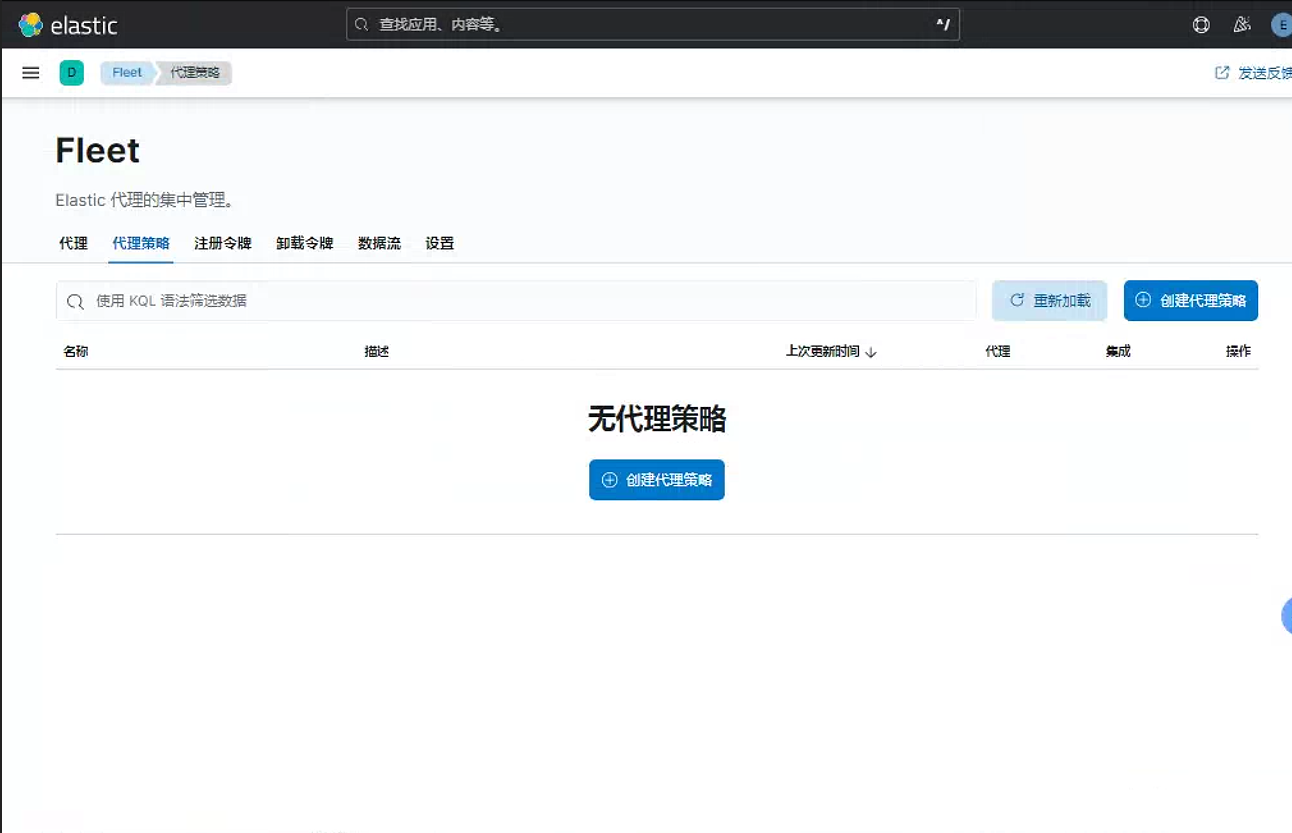Open the user avatar menu
The width and height of the screenshot is (1292, 833).
click(x=1281, y=25)
